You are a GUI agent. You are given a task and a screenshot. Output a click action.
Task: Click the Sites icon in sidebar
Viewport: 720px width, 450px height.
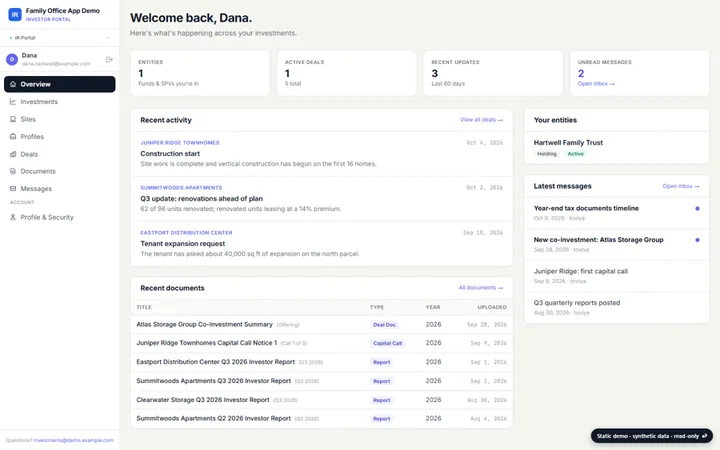(13, 119)
